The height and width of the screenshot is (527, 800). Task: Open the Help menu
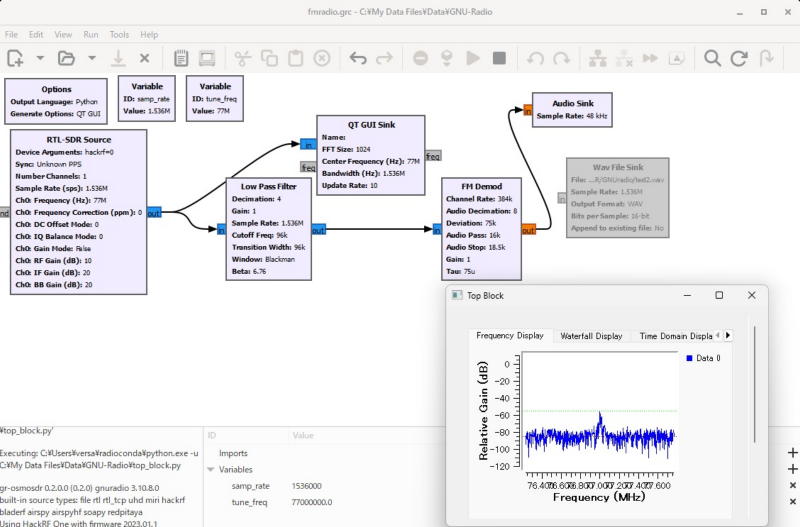point(149,35)
